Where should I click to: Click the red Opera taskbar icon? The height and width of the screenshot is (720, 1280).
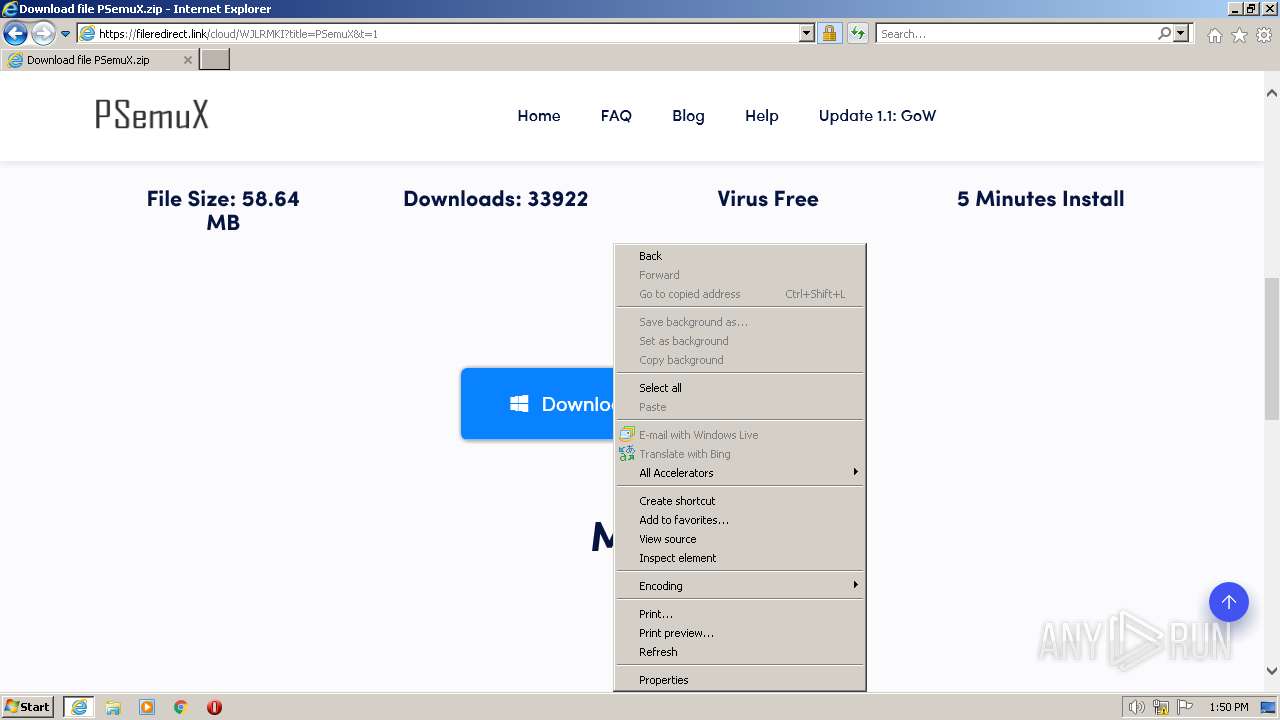(x=214, y=707)
